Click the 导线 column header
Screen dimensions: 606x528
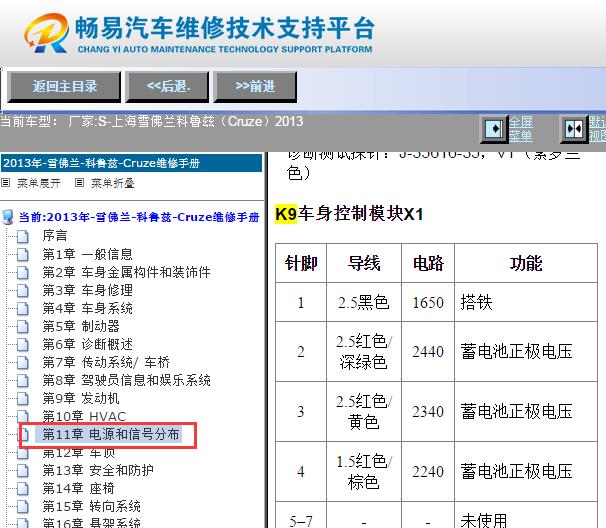point(364,263)
